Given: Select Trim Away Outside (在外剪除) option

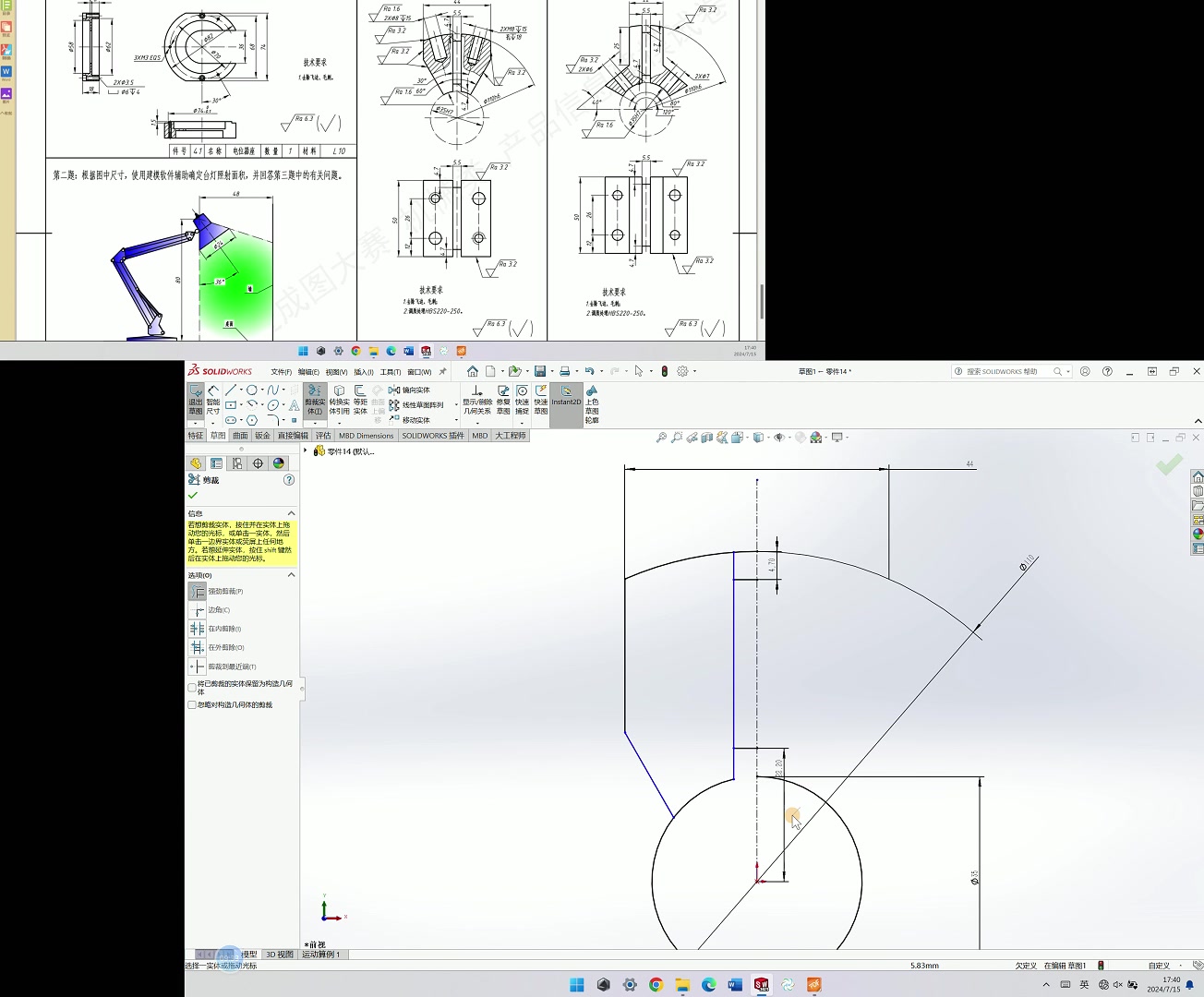Looking at the screenshot, I should coord(197,647).
